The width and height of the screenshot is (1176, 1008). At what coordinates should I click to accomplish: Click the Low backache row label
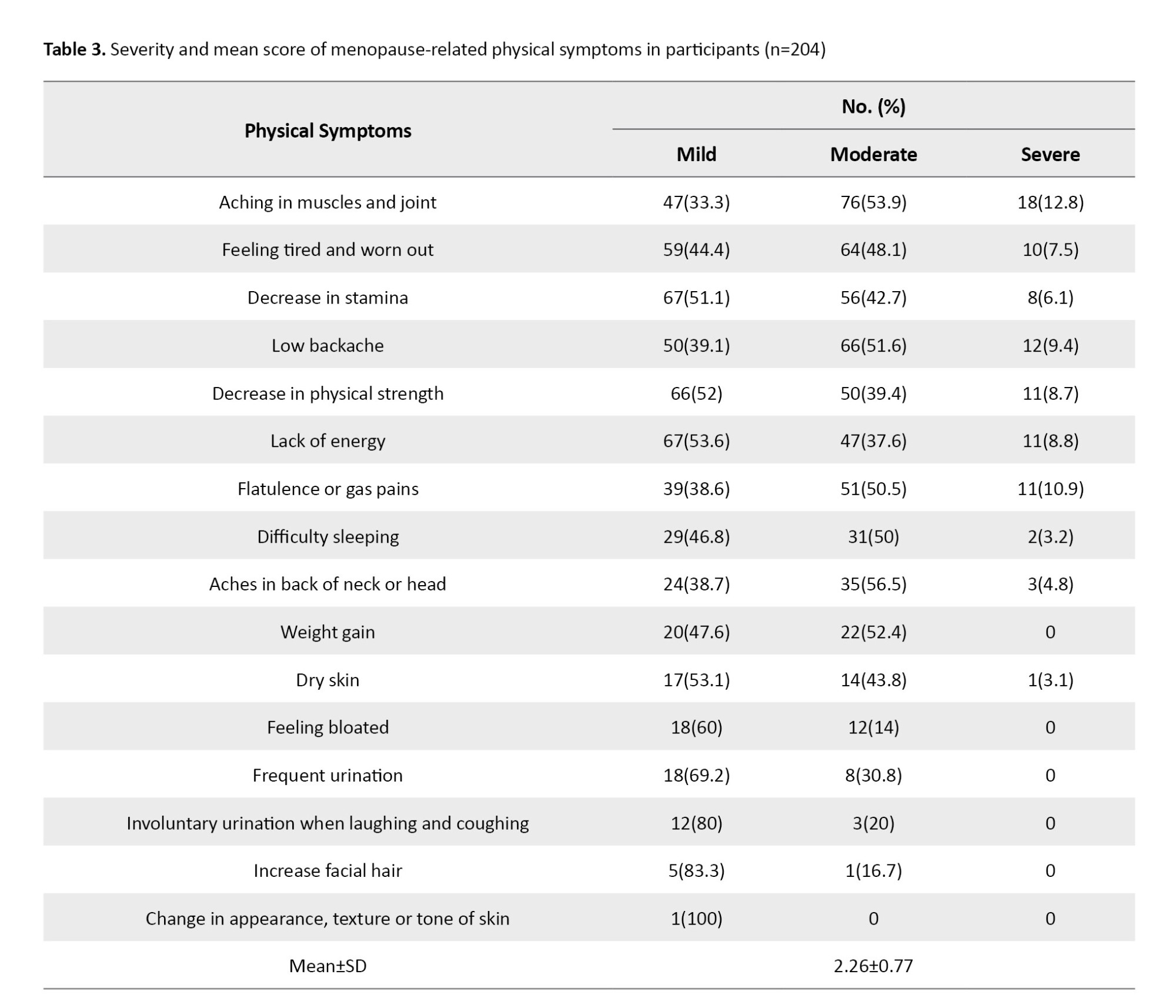(x=328, y=345)
